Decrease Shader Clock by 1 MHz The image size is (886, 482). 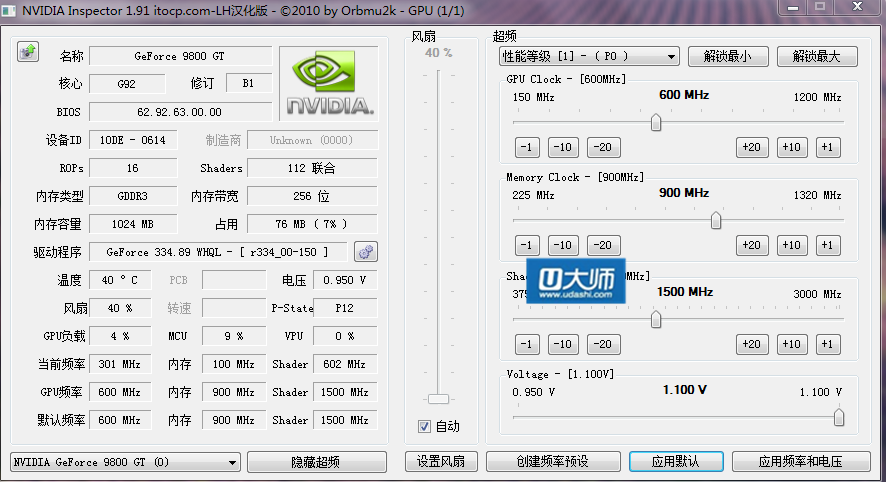[527, 344]
